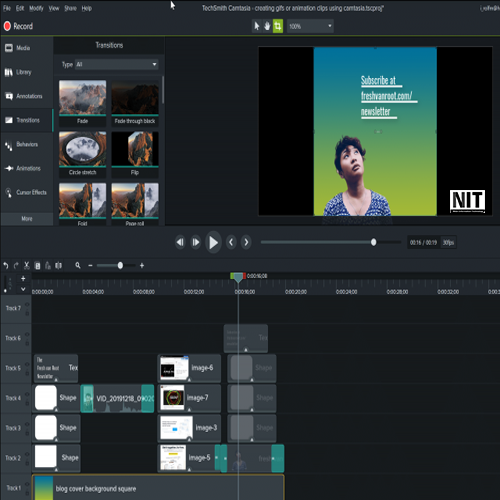Click the Redo icon in timeline toolbar
Screen dimensions: 500x500
16,265
